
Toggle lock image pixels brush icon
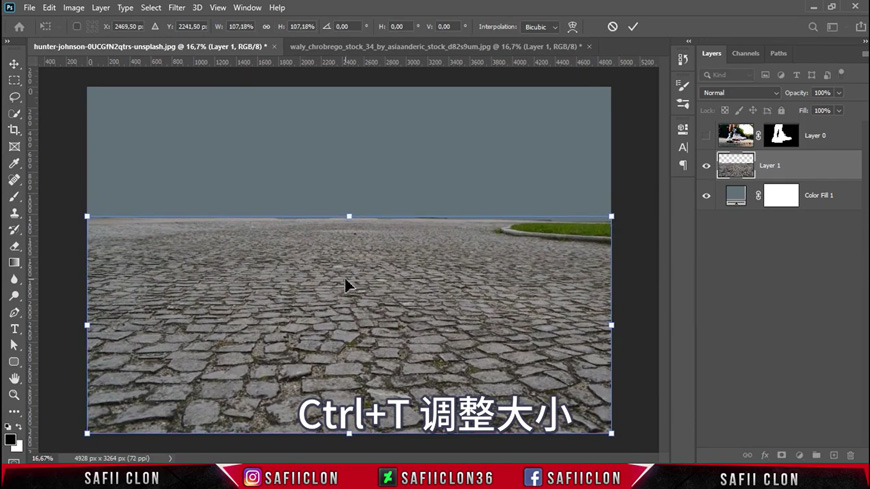pos(739,110)
